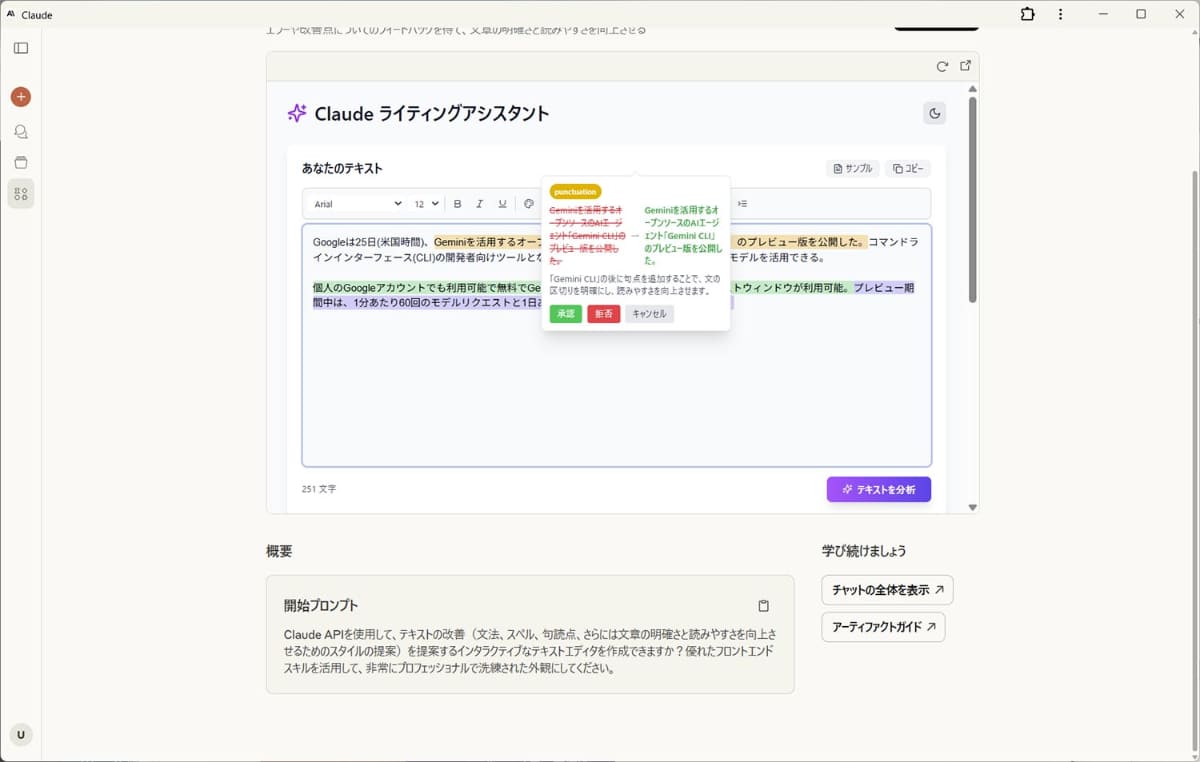The image size is (1200, 762).
Task: Click the sparkle icon beside Claude ライティングアシスタント
Action: pos(297,113)
